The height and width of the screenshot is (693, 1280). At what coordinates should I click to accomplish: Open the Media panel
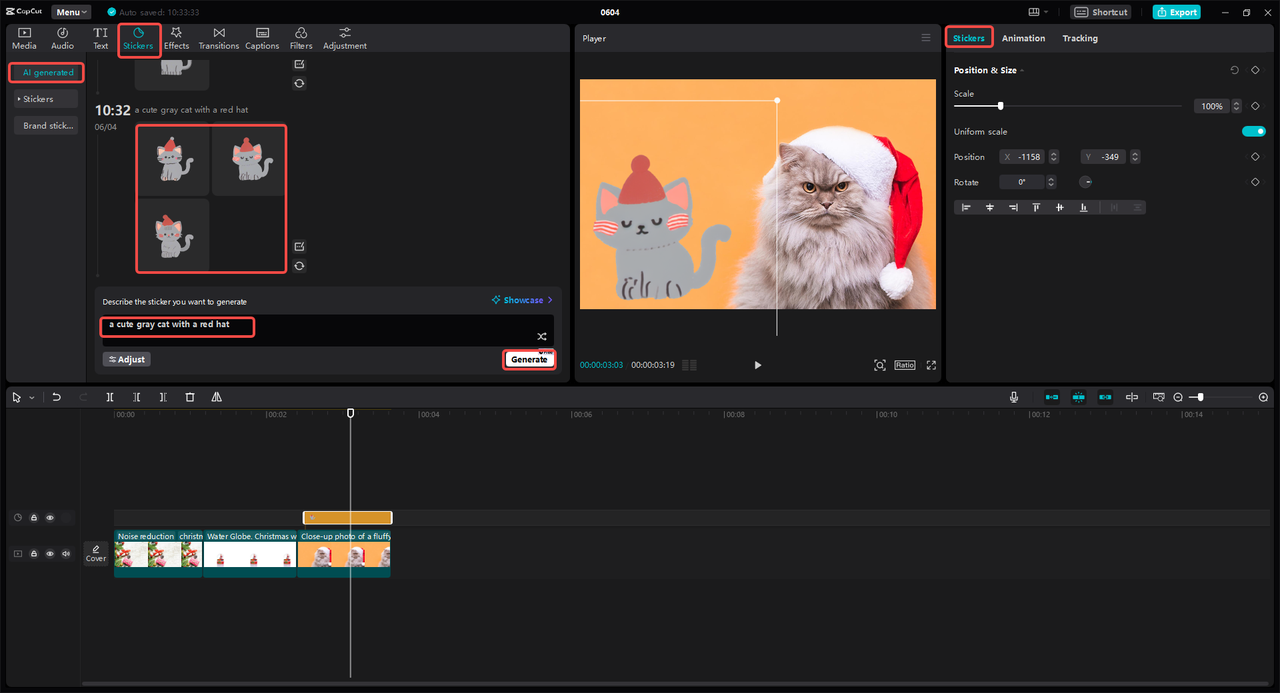click(x=24, y=38)
